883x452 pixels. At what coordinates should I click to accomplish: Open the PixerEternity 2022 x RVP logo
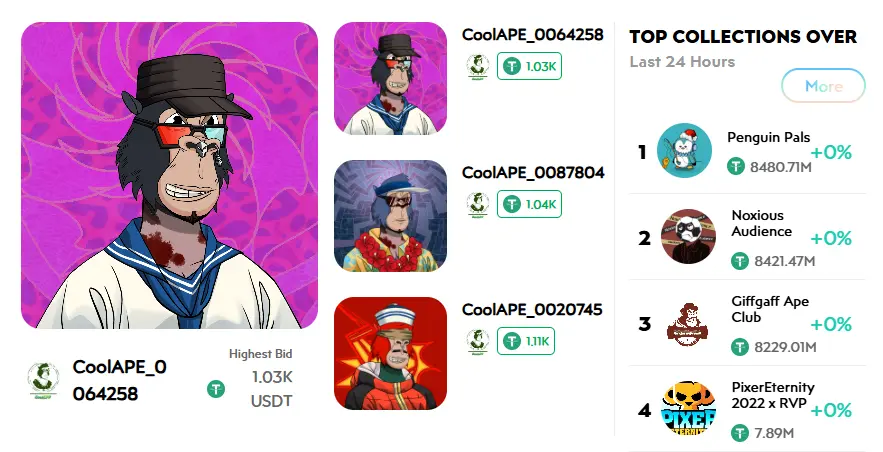(x=688, y=409)
